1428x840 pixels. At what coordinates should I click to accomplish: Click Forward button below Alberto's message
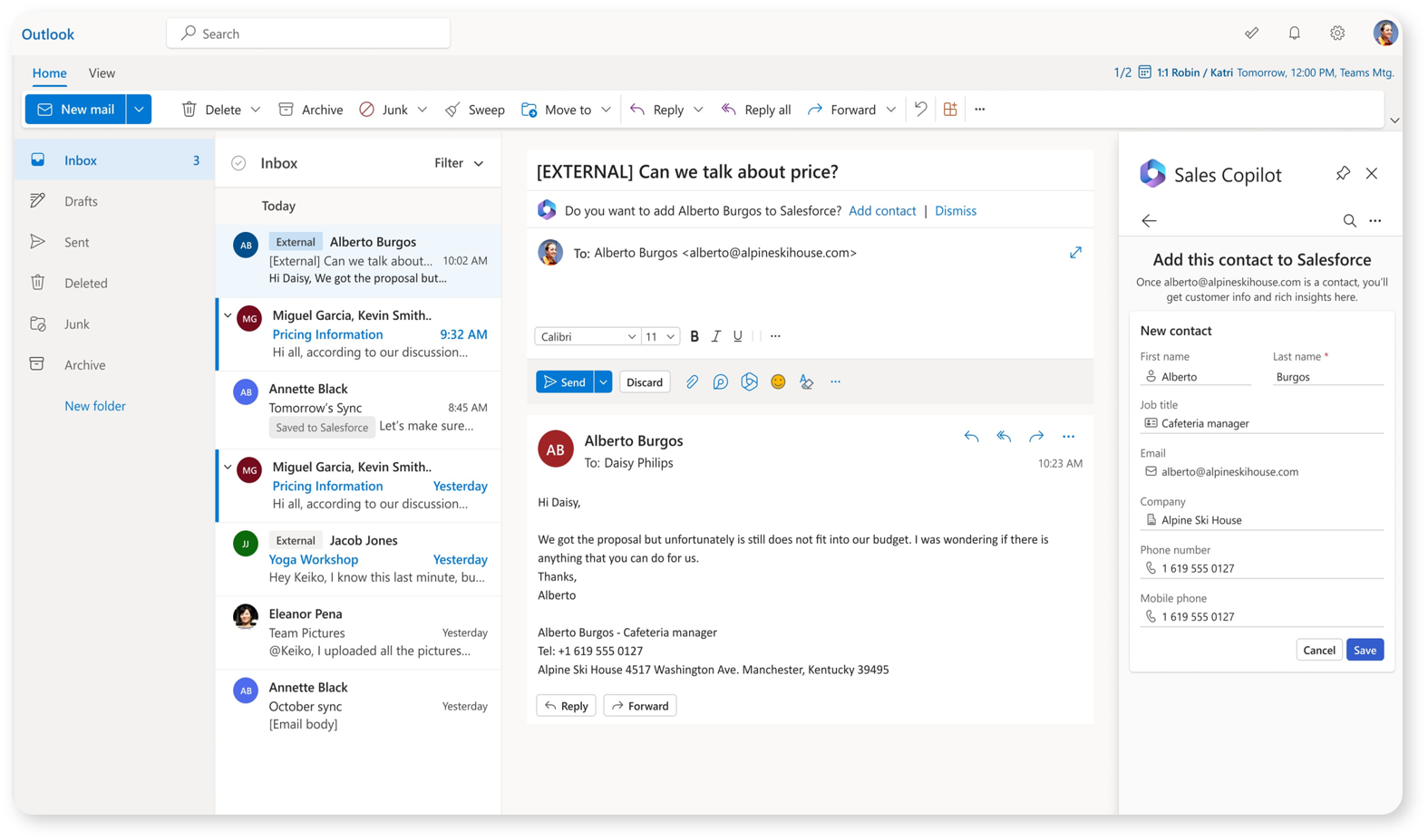tap(640, 706)
